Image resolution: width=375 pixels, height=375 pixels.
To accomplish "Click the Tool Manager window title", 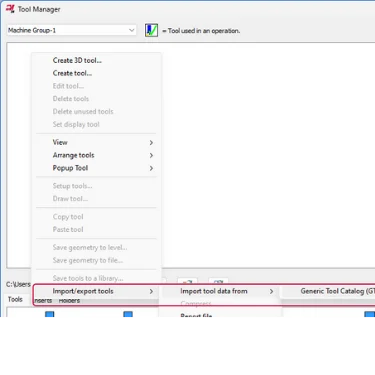I will [x=39, y=9].
